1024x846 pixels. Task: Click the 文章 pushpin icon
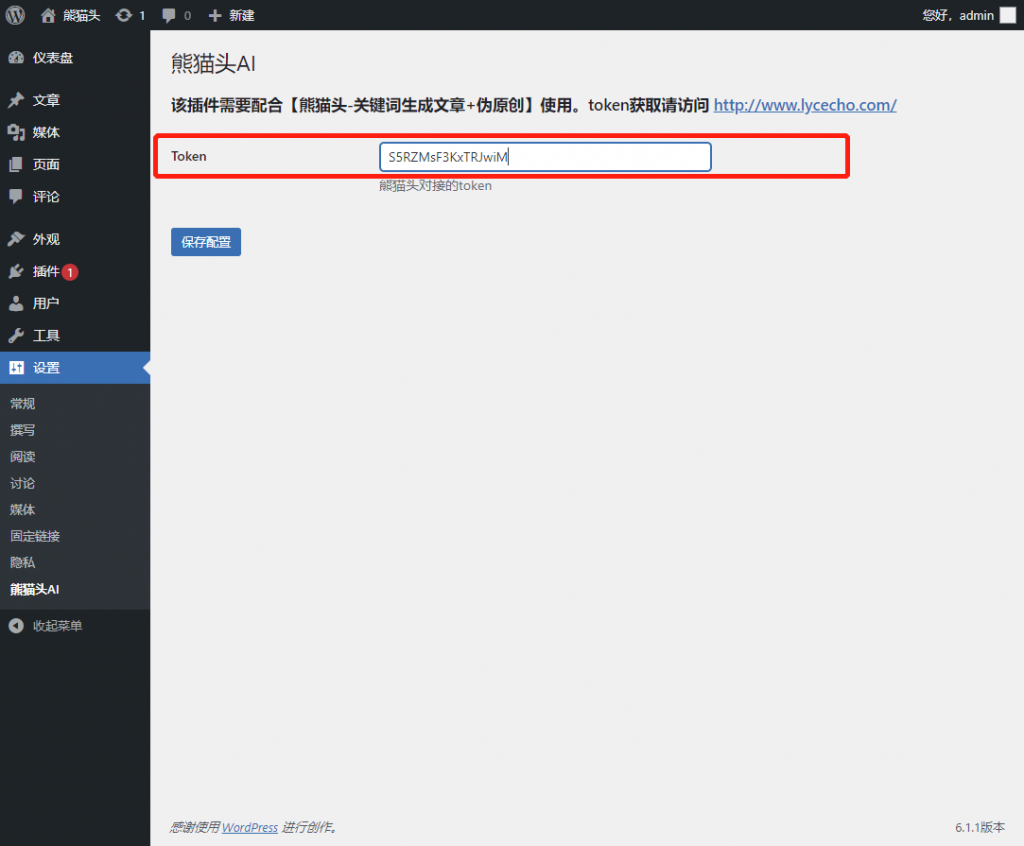point(16,100)
